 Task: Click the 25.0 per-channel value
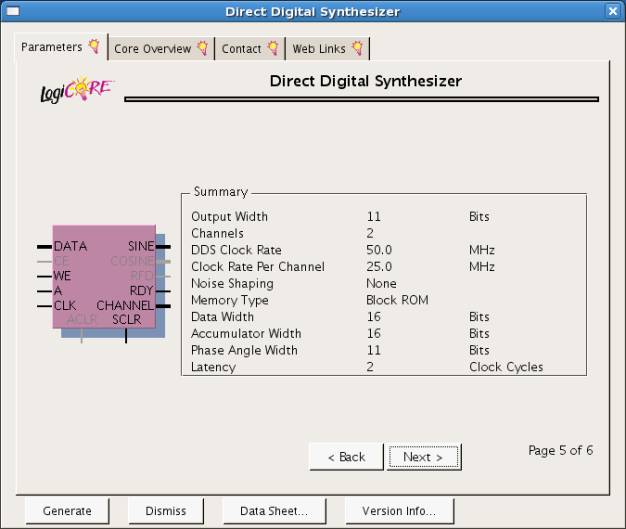(379, 267)
